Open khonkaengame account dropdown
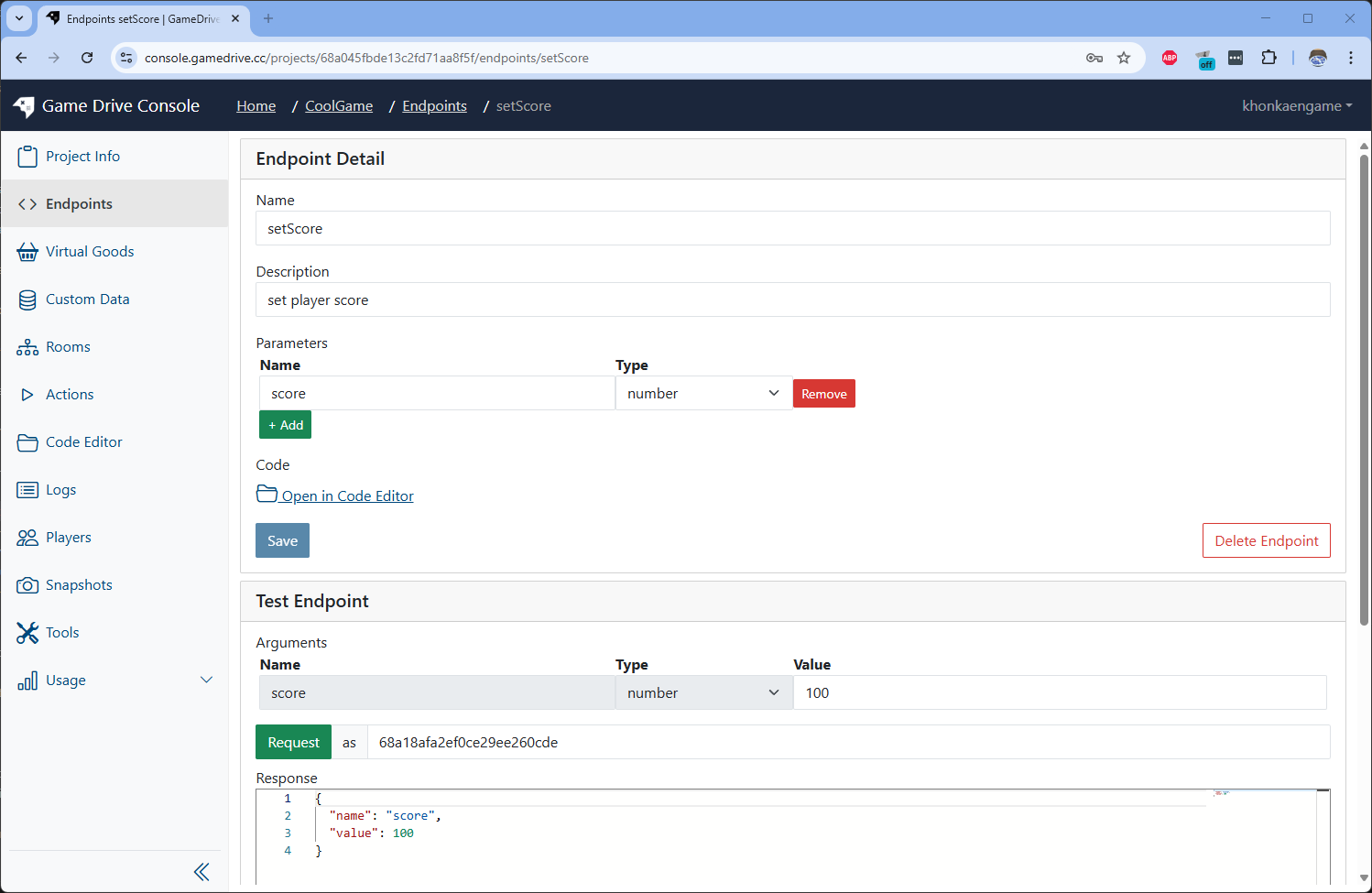The image size is (1372, 893). [x=1296, y=106]
